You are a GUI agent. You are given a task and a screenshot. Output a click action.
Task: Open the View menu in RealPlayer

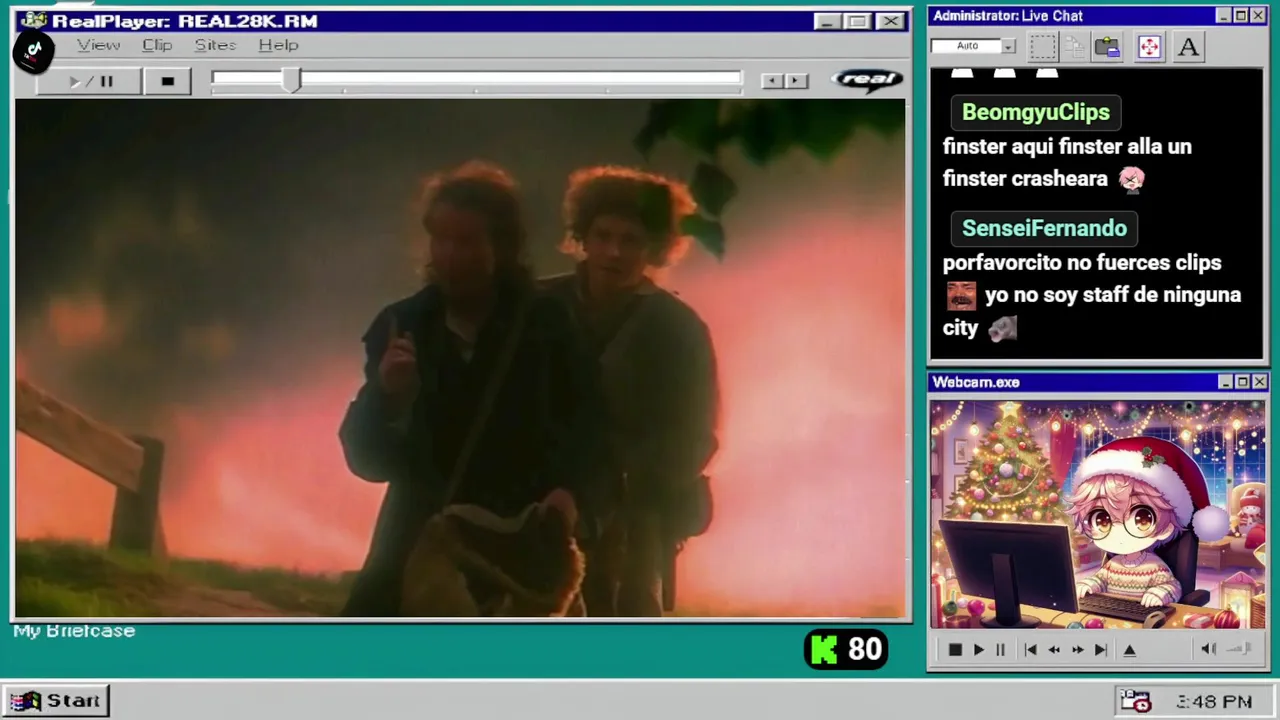pos(98,45)
